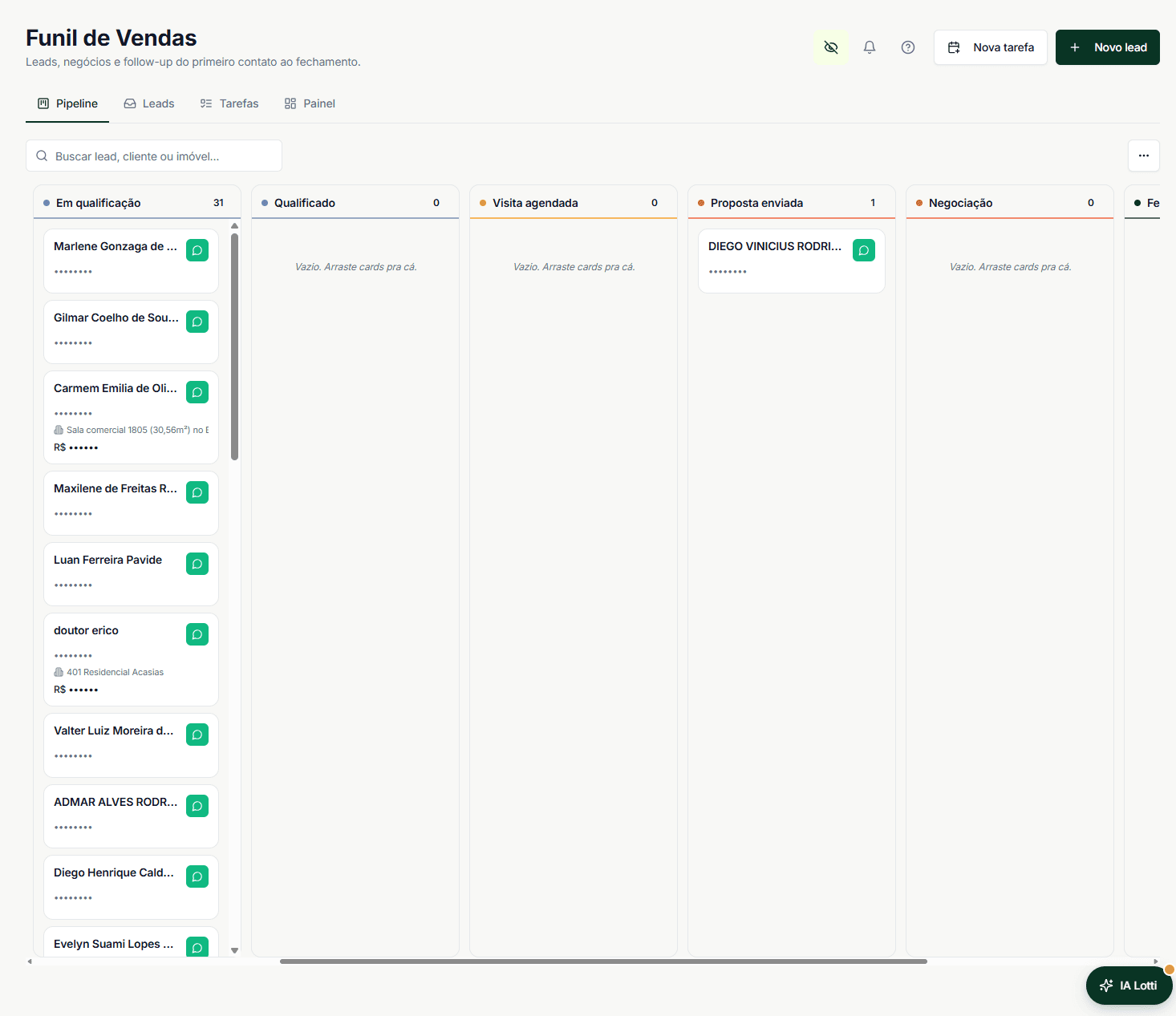This screenshot has width=1176, height=1016.
Task: Click Sala comercial 1805 property text
Action: [137, 430]
